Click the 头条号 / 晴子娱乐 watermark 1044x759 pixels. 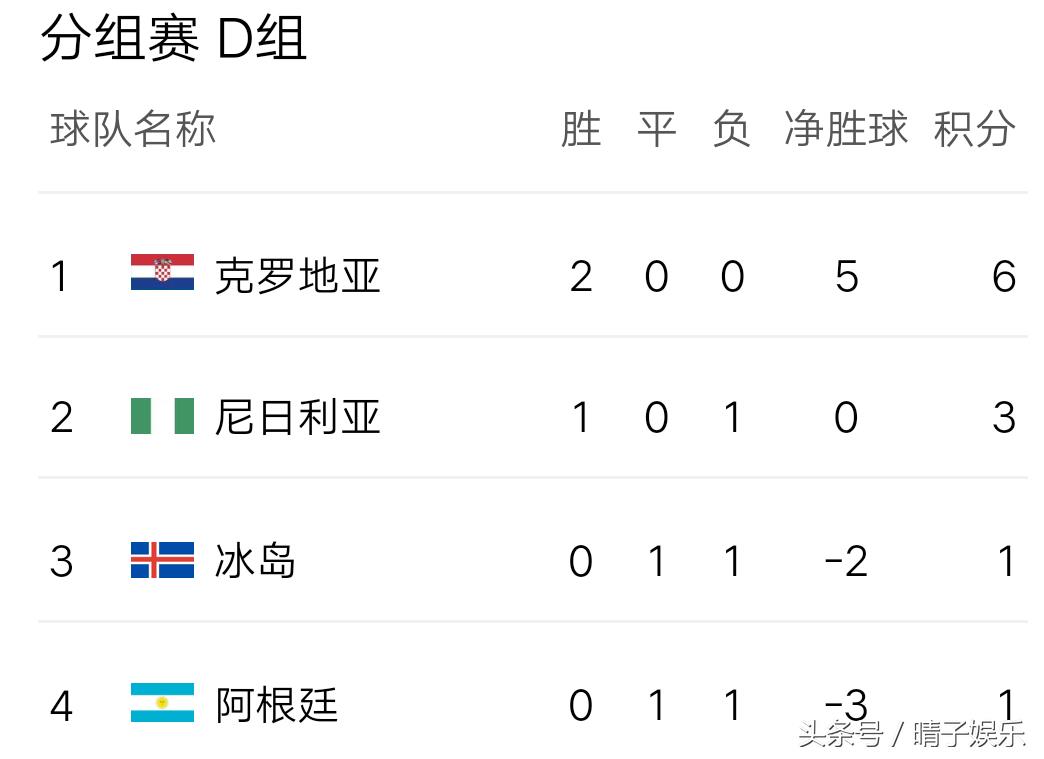(912, 736)
